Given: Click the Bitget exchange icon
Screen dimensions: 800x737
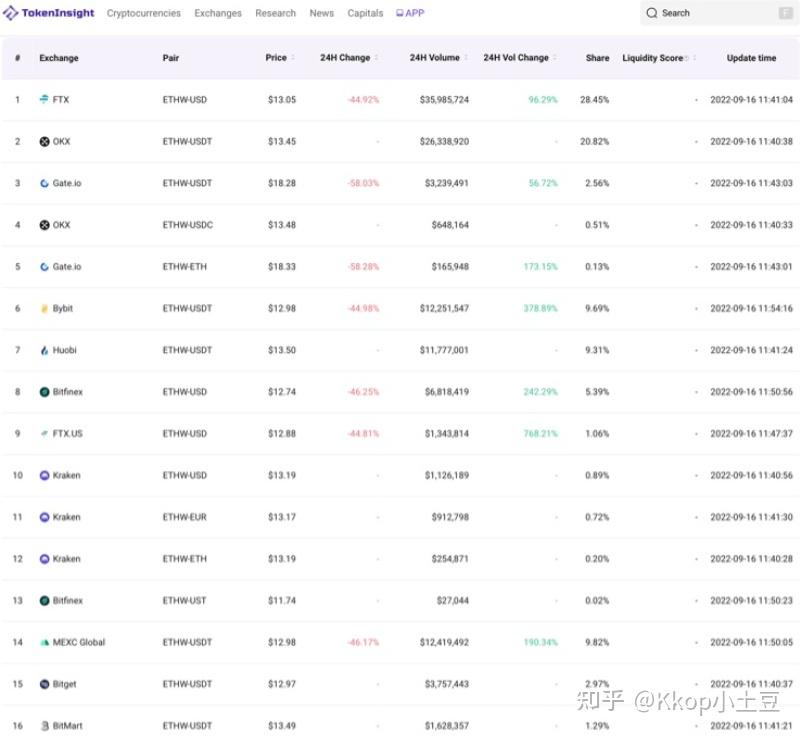Looking at the screenshot, I should pyautogui.click(x=44, y=684).
